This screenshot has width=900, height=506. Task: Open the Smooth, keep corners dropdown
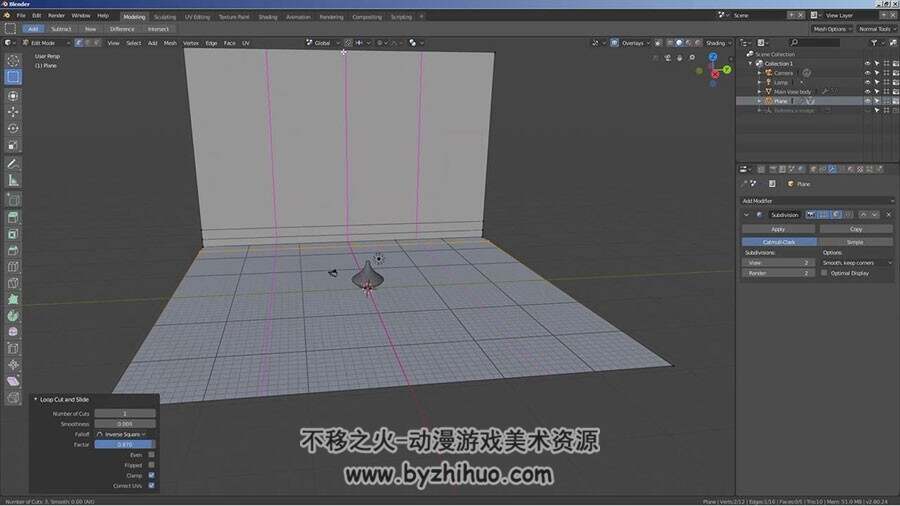[856, 263]
